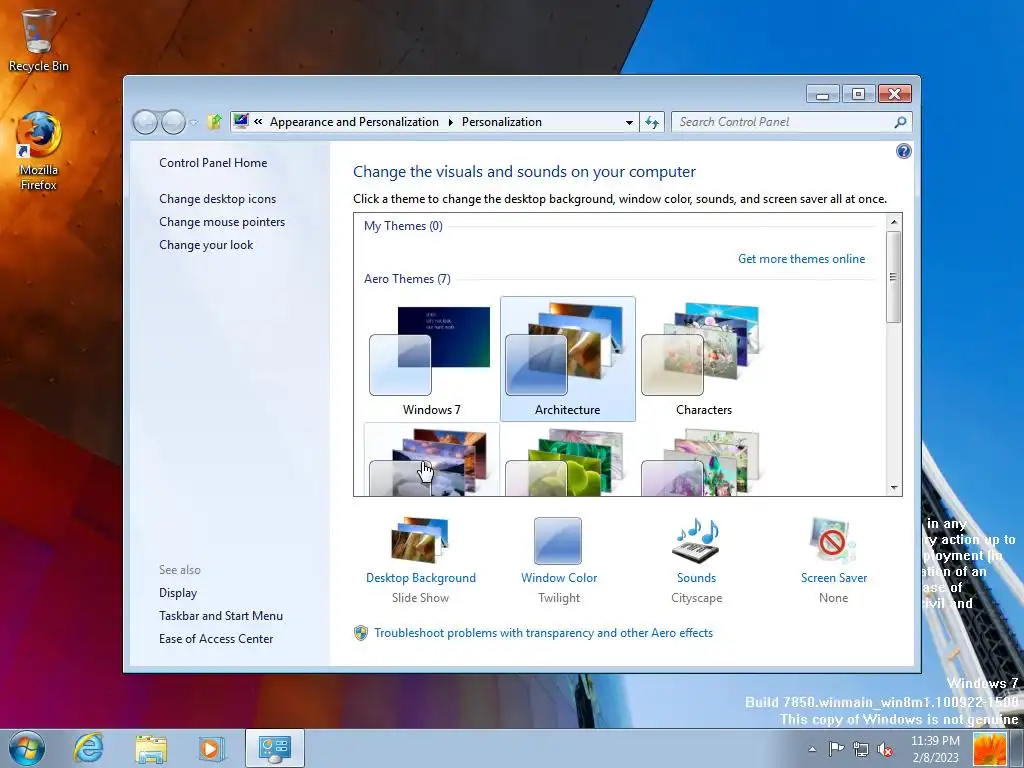
Task: Expand arrow after Appearance and Personalization breadcrumb
Action: click(450, 122)
